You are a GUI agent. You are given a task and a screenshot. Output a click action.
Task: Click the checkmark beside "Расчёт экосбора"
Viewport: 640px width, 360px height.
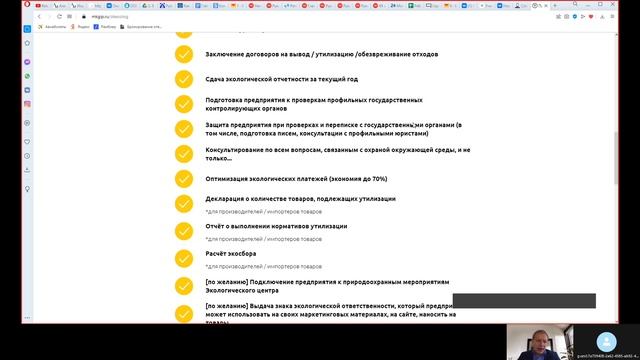click(x=184, y=259)
